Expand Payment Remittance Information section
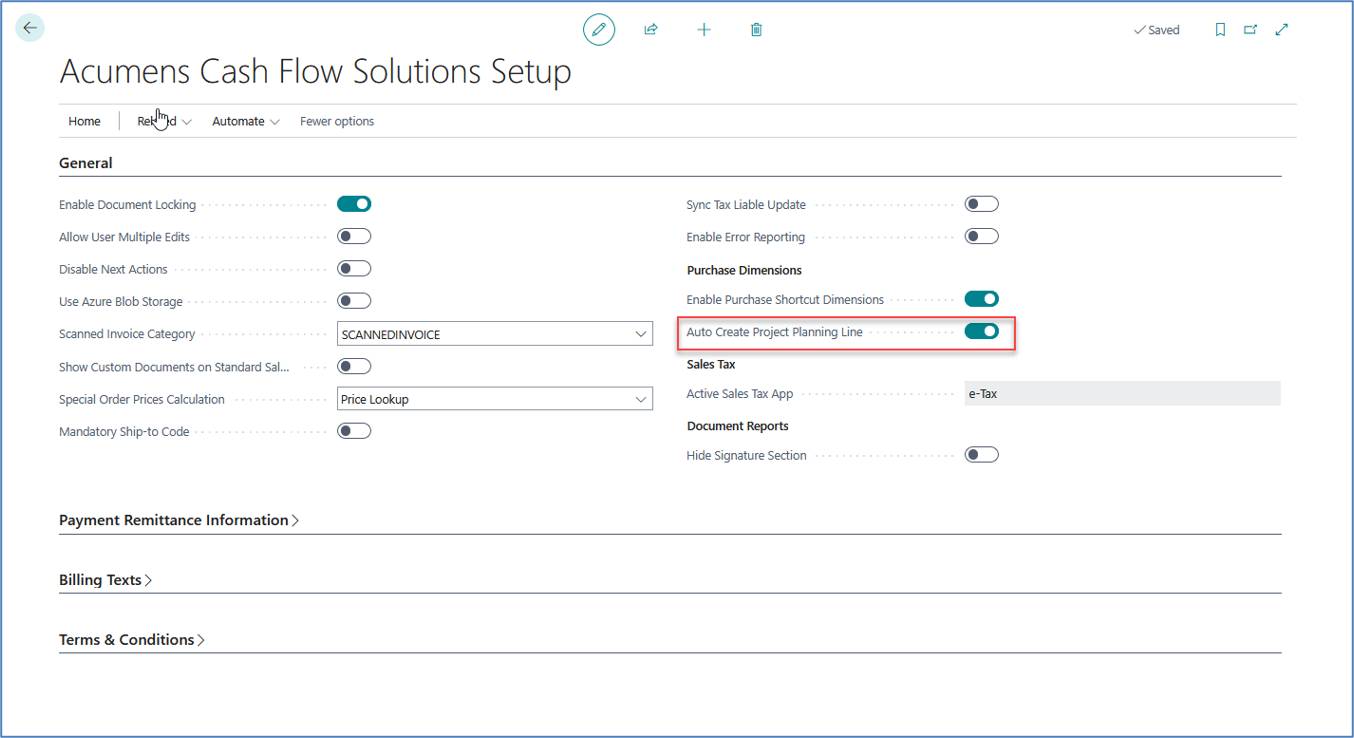Screen dimensions: 1354x738 179,520
